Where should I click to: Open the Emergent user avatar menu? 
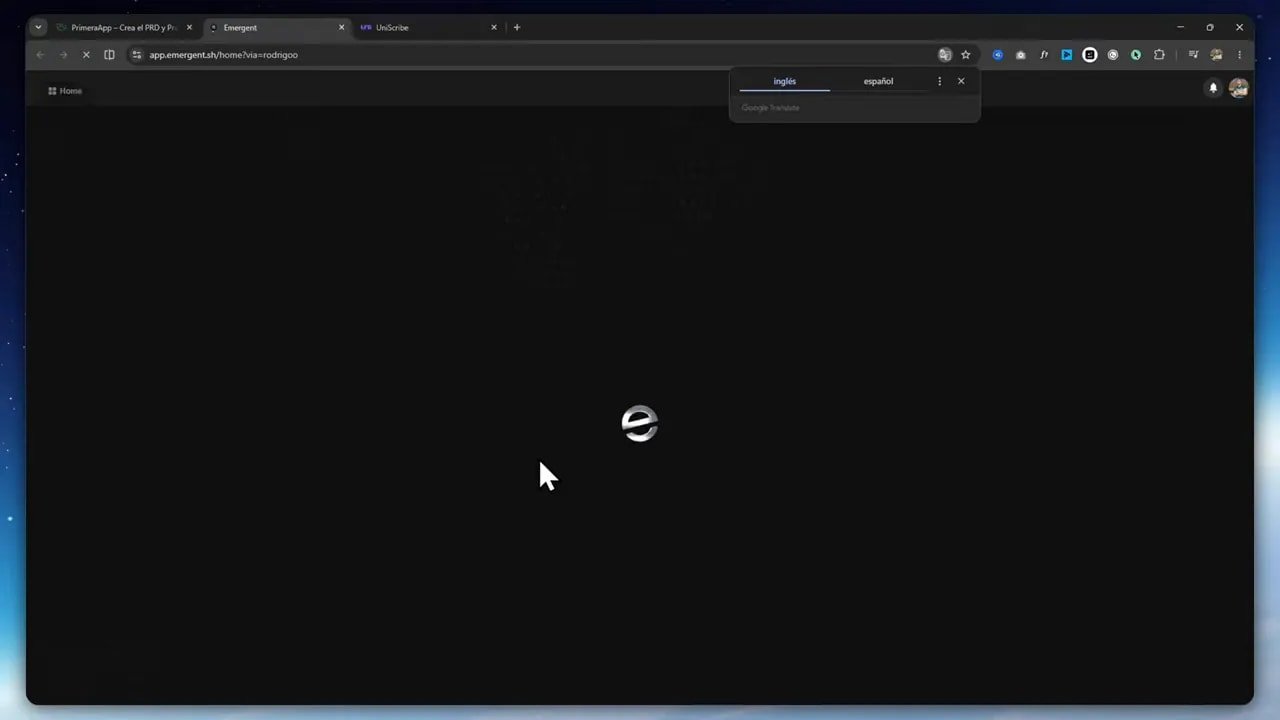click(x=1239, y=88)
